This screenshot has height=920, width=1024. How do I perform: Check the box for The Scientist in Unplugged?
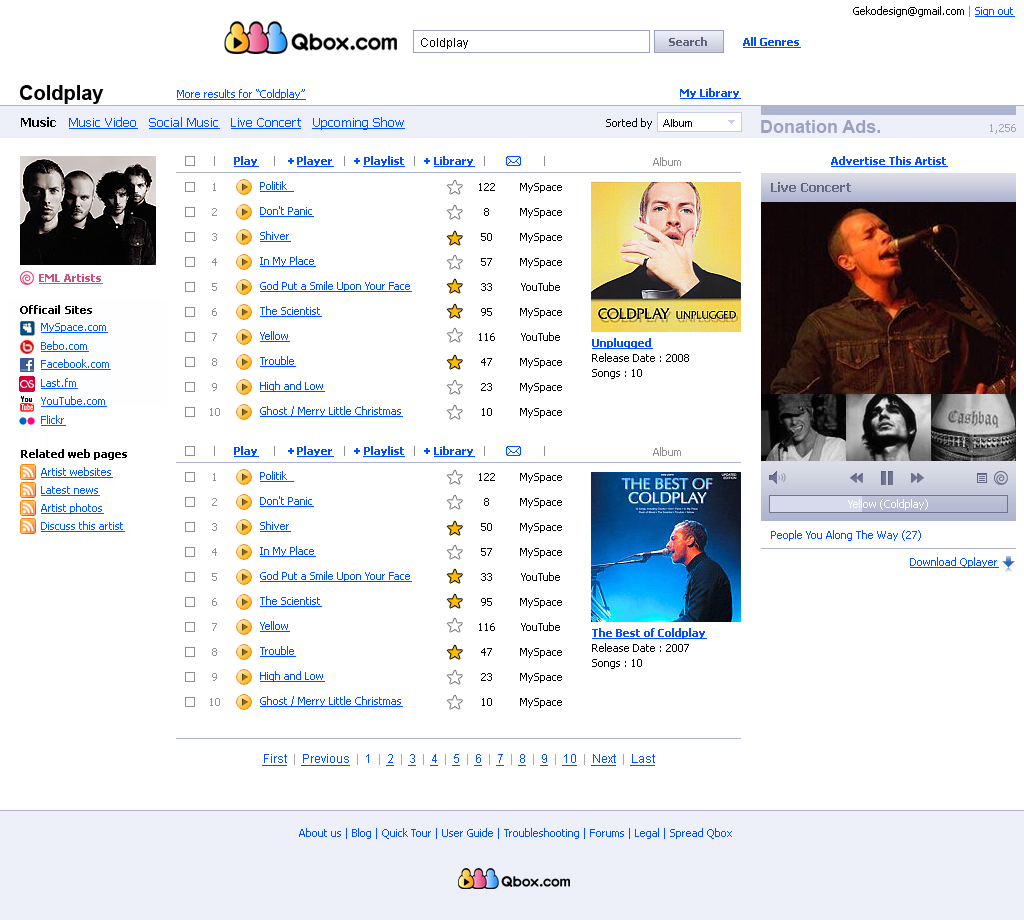[190, 312]
